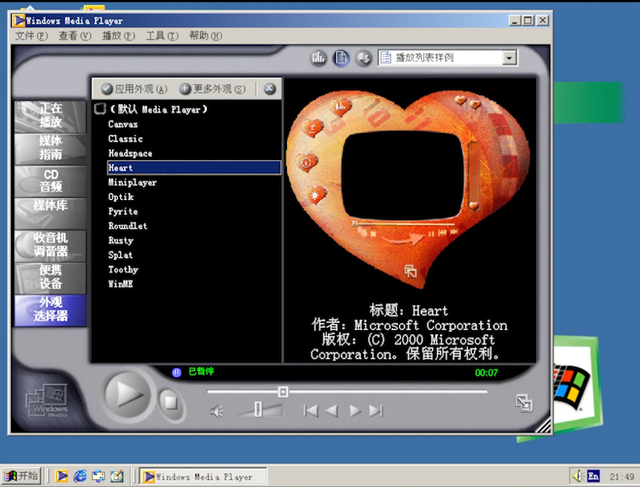
Task: Click the window resize grip corner
Action: click(x=543, y=425)
